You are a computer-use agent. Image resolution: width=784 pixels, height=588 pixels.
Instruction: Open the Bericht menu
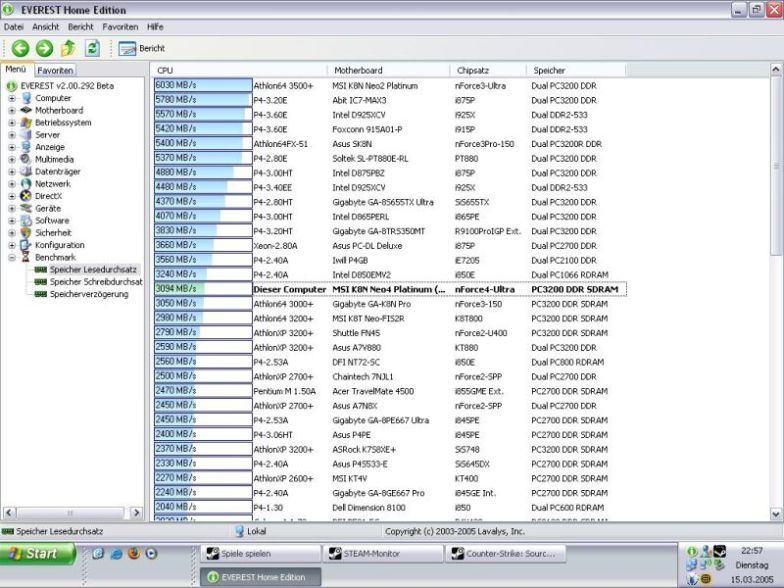coord(80,27)
